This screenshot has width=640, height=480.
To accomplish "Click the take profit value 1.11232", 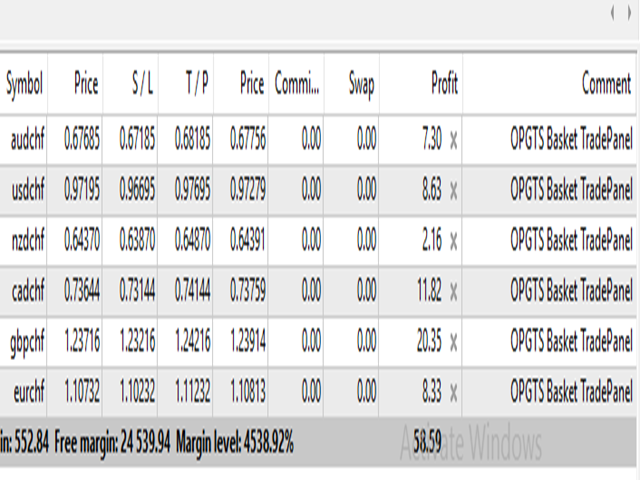I will pos(193,391).
